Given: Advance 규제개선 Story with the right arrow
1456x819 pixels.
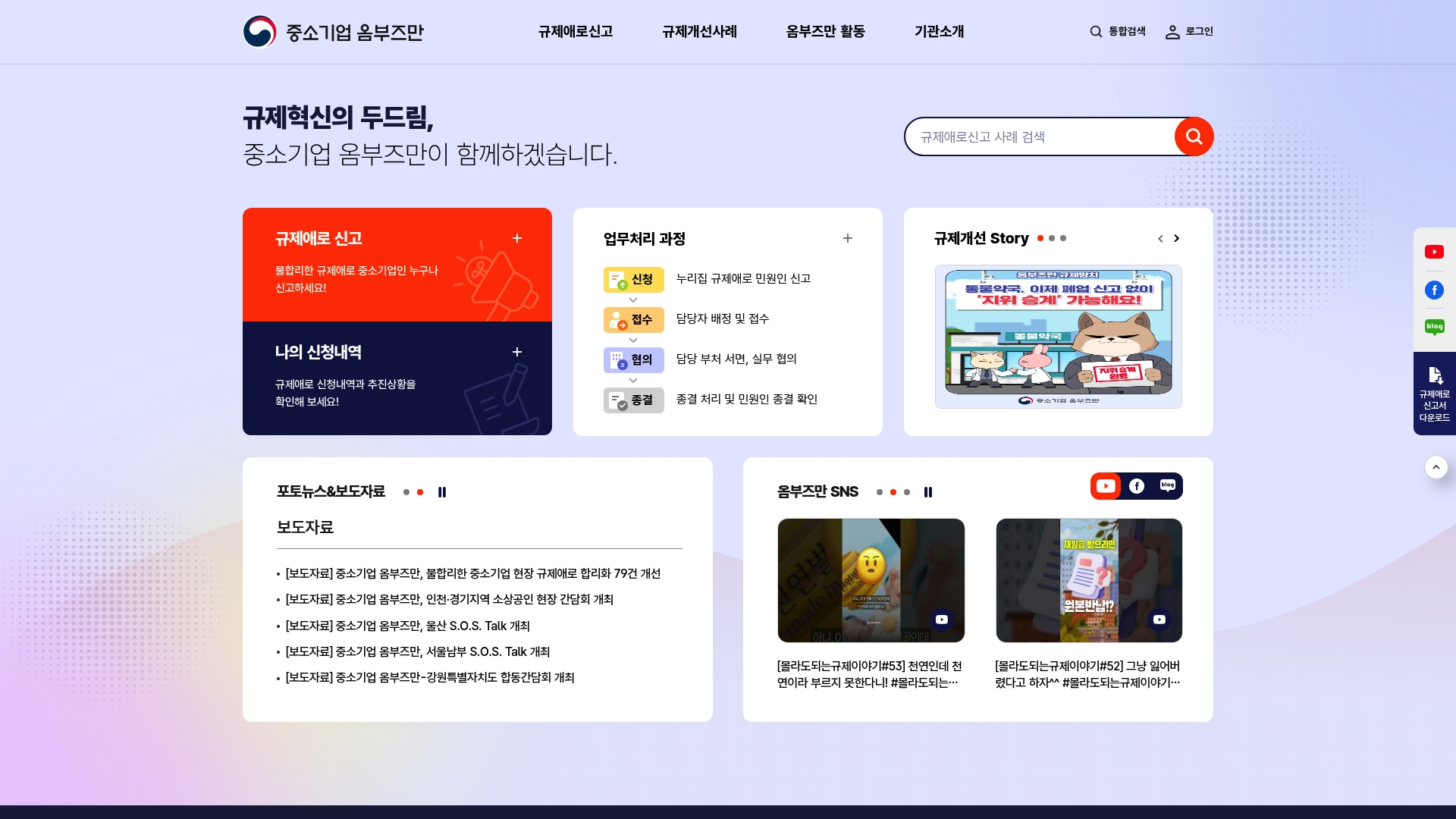Looking at the screenshot, I should [x=1177, y=238].
